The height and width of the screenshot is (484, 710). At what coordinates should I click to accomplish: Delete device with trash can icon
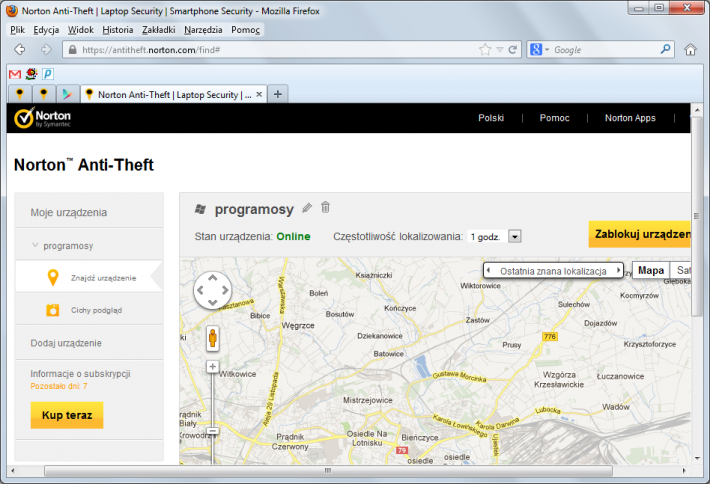(325, 207)
